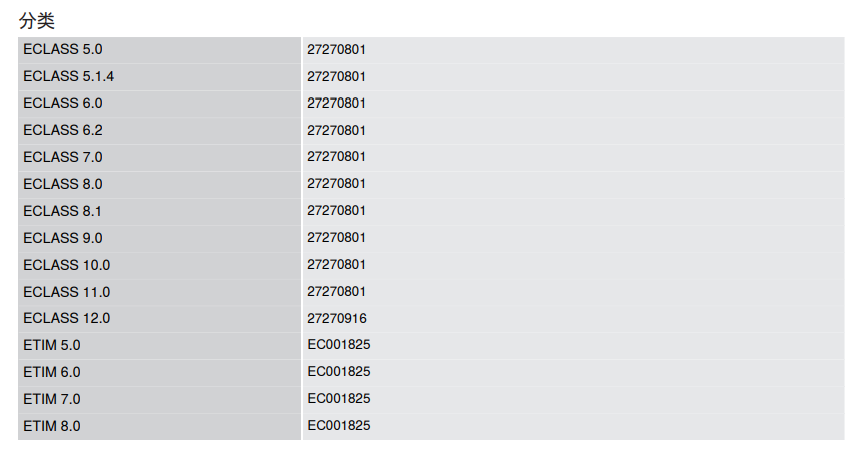Select the 27270801 value beside ECLASS 5.0
Image resolution: width=860 pixels, height=454 pixels.
[x=336, y=49]
